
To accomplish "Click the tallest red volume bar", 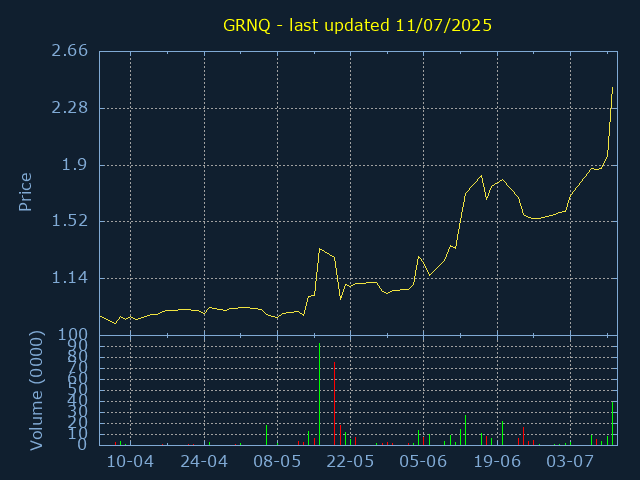I will pos(334,404).
